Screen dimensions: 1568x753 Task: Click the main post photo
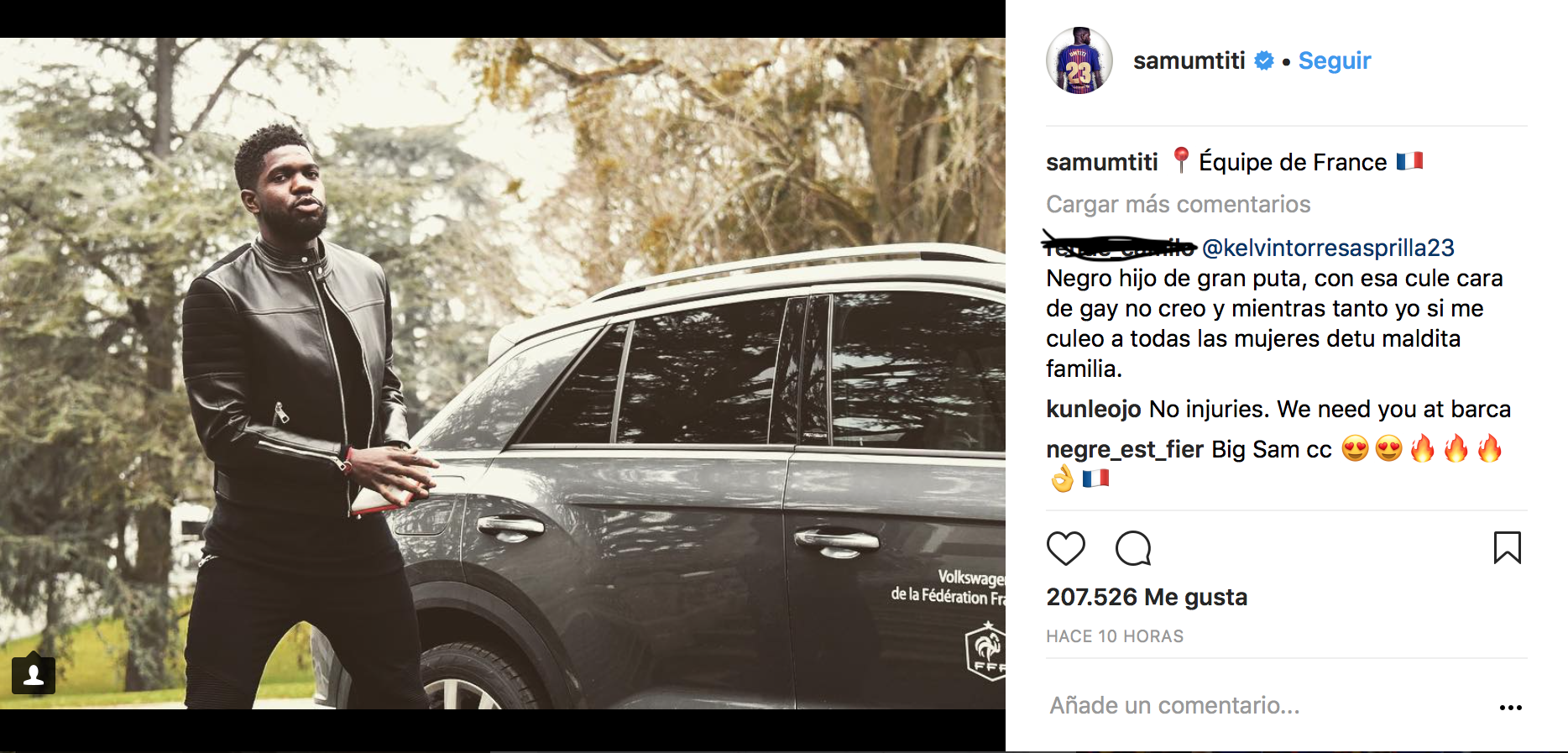(x=503, y=374)
